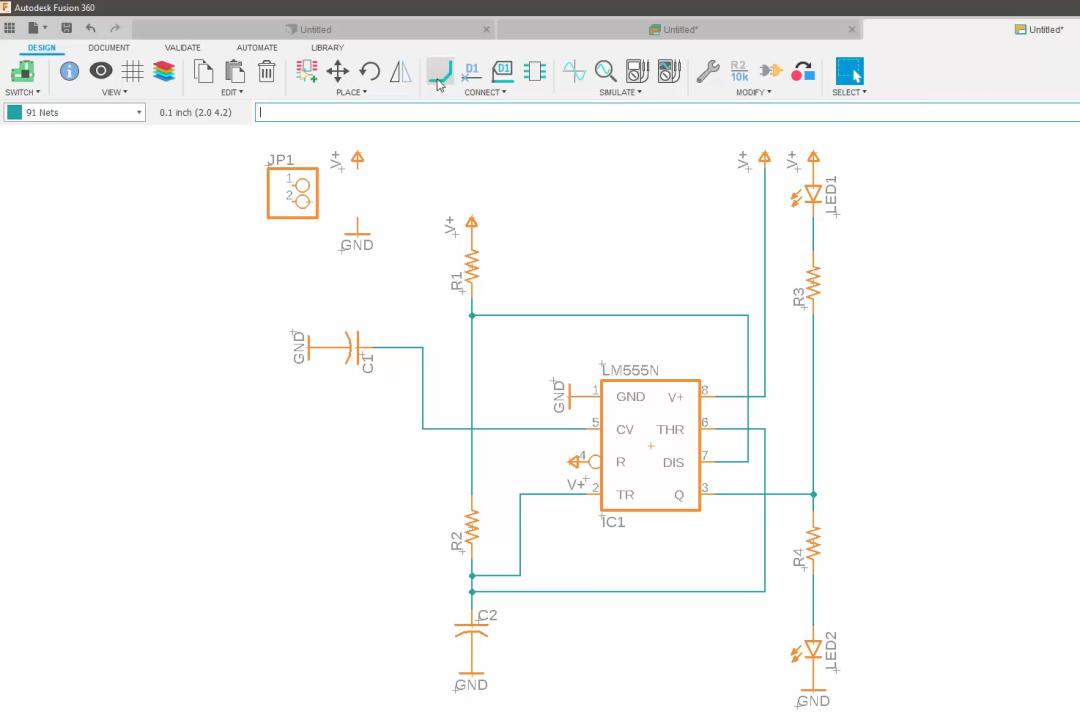Switch to the DESIGN tab
Image resolution: width=1080 pixels, height=728 pixels.
41,48
